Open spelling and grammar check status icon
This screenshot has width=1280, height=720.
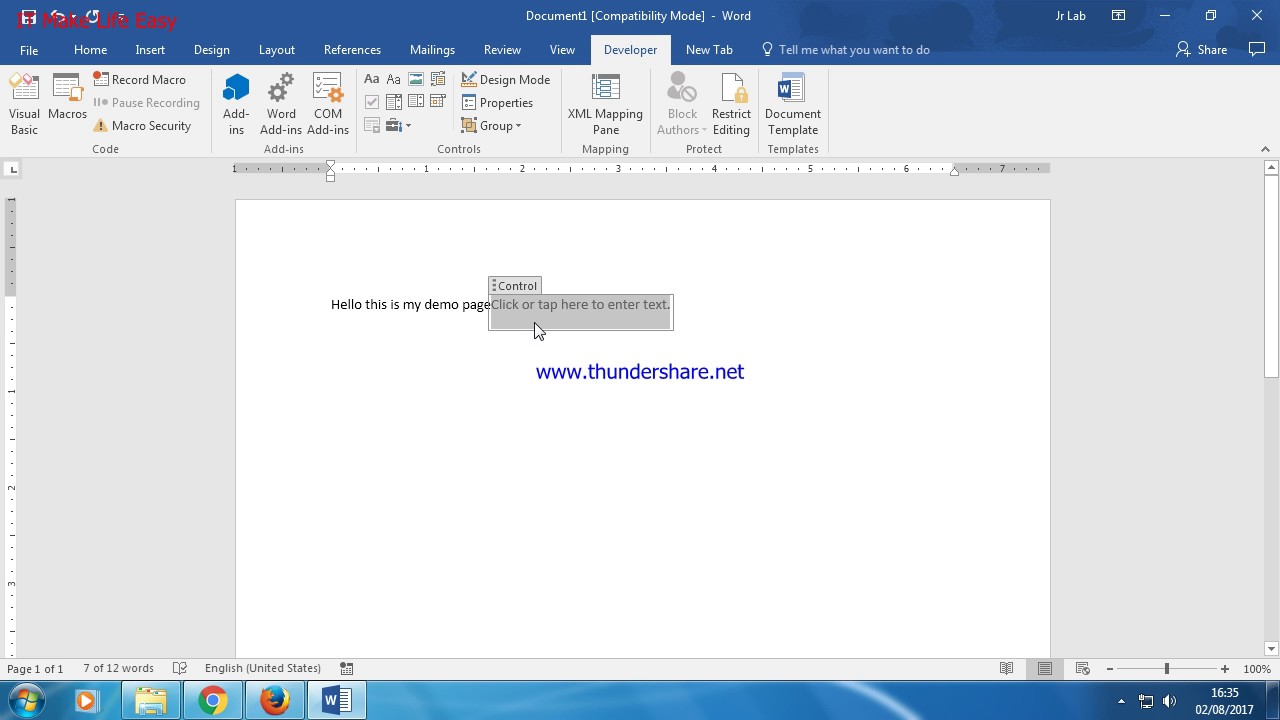[180, 668]
